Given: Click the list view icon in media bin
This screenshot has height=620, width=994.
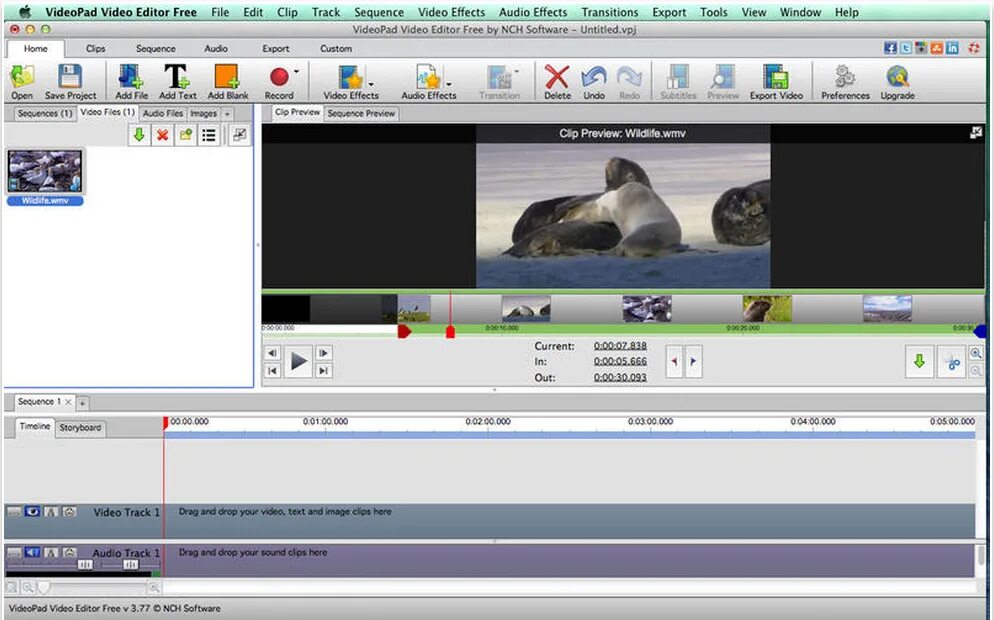Looking at the screenshot, I should (x=209, y=134).
